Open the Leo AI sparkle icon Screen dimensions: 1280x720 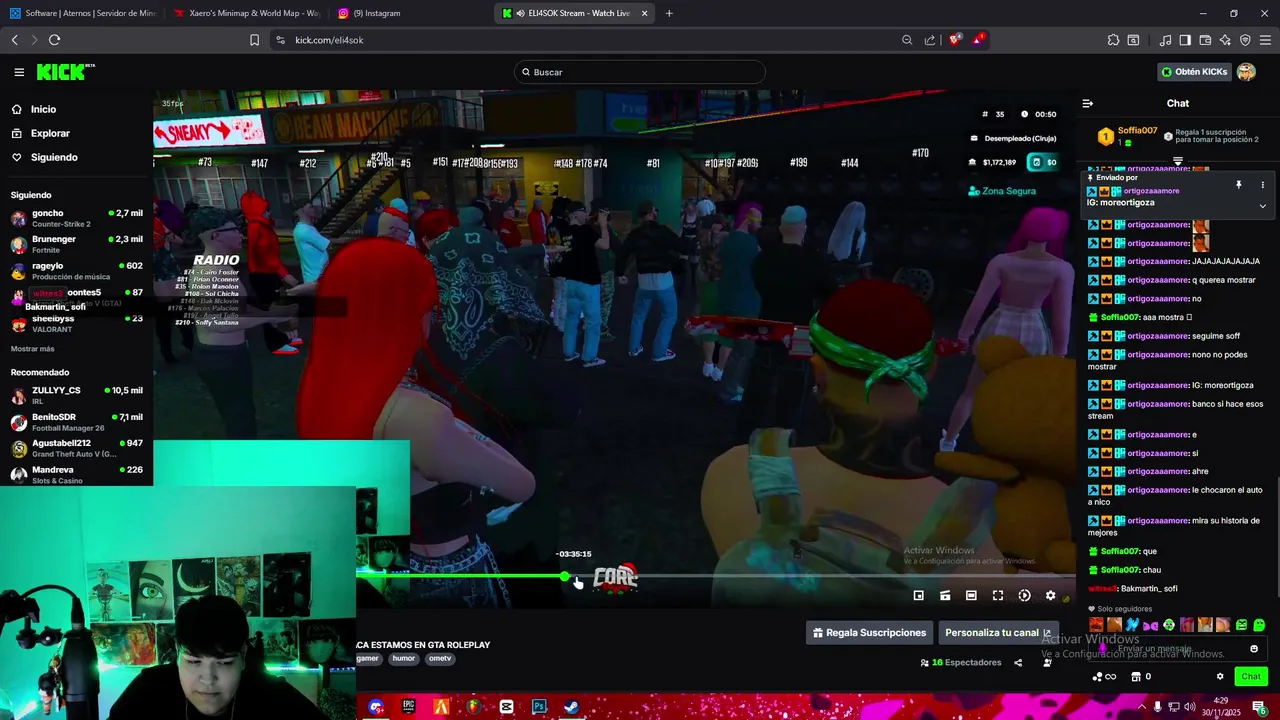(1225, 40)
